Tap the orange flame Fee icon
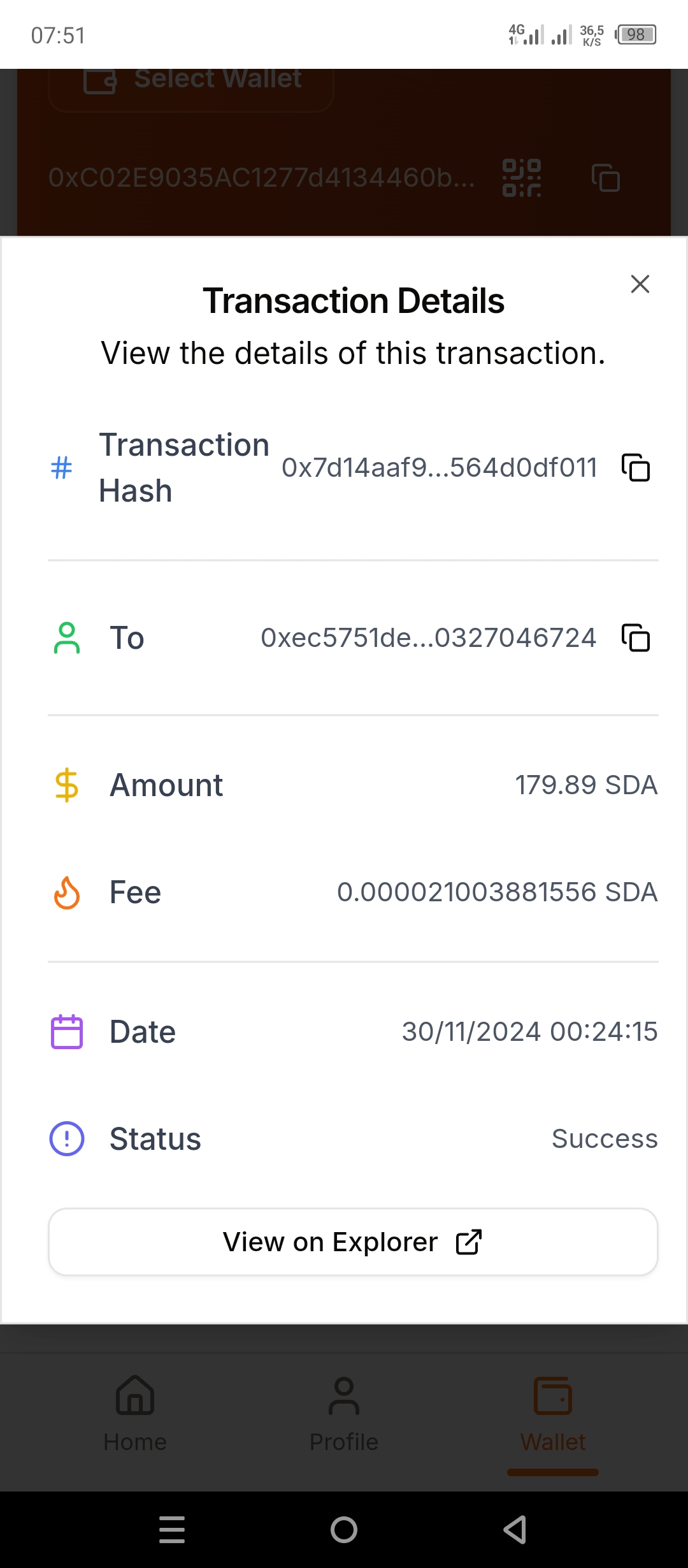Screen dimensions: 688x1568 pyautogui.click(x=66, y=892)
